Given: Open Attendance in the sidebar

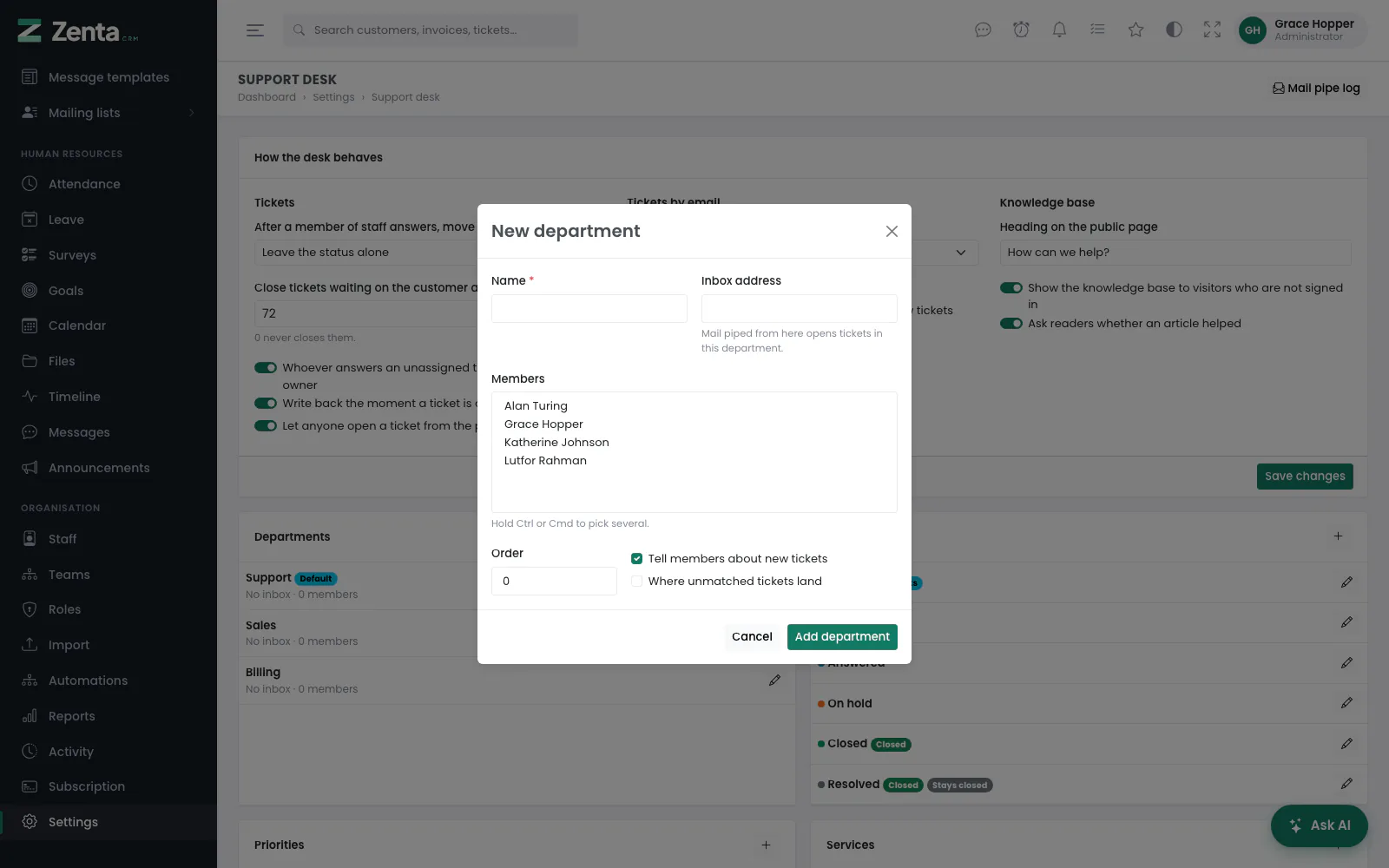Looking at the screenshot, I should click(x=109, y=184).
